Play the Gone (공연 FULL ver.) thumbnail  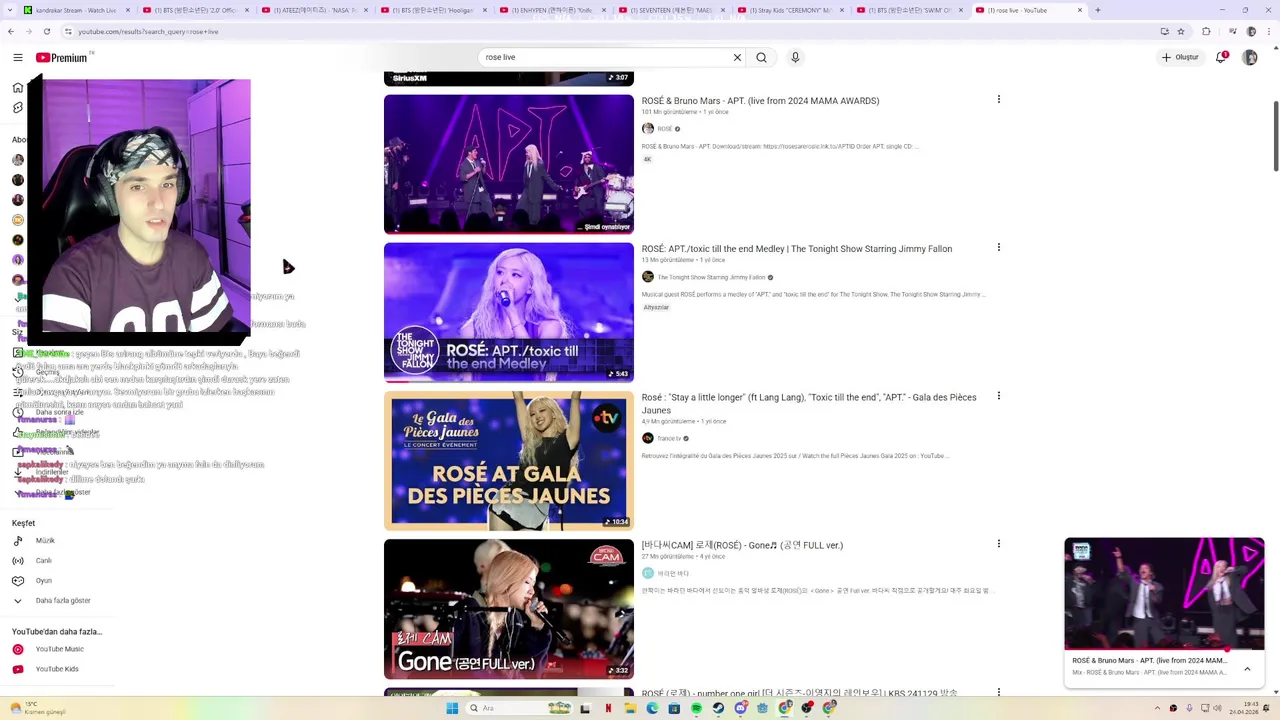click(x=509, y=609)
